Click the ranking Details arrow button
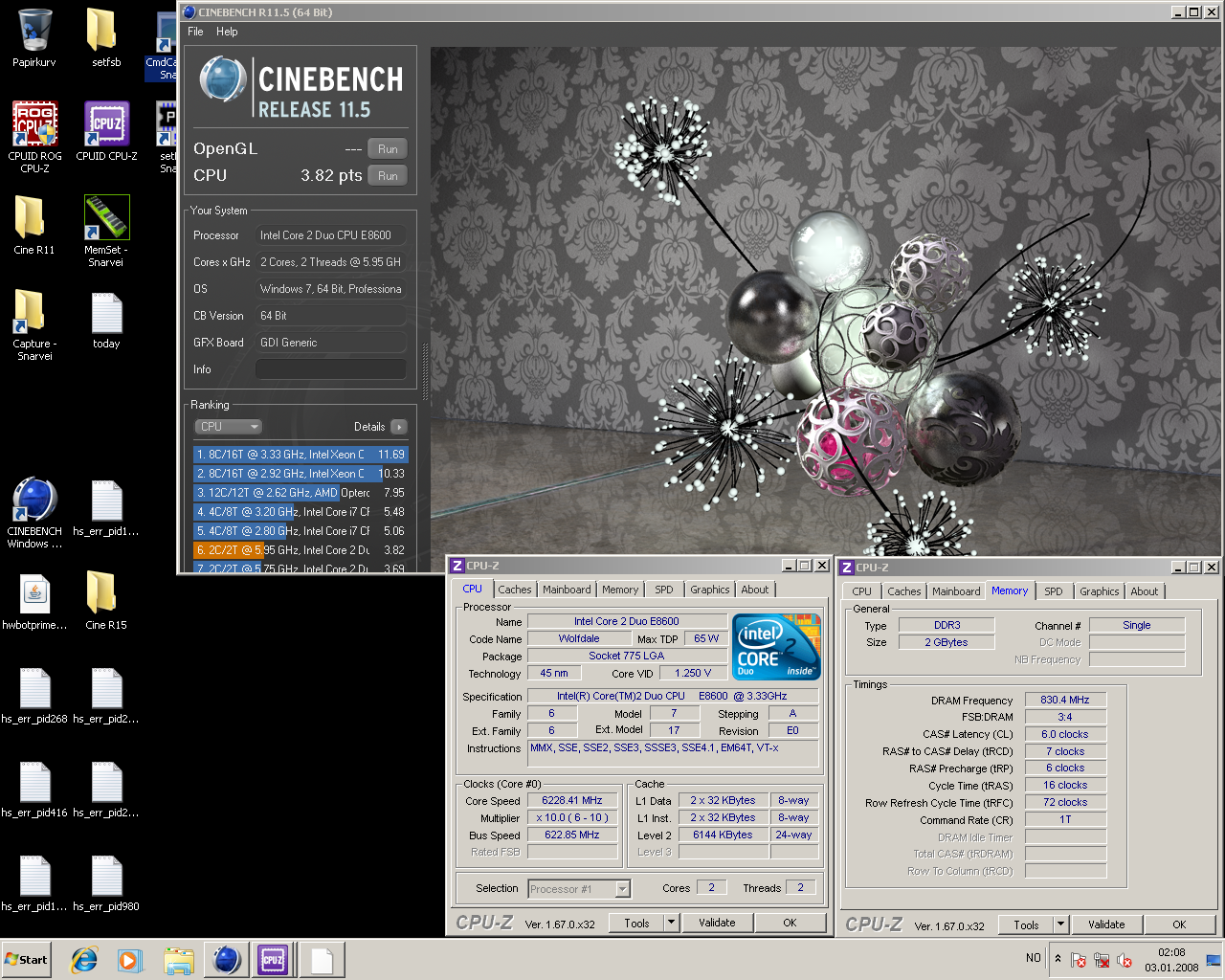1225x980 pixels. tap(399, 427)
